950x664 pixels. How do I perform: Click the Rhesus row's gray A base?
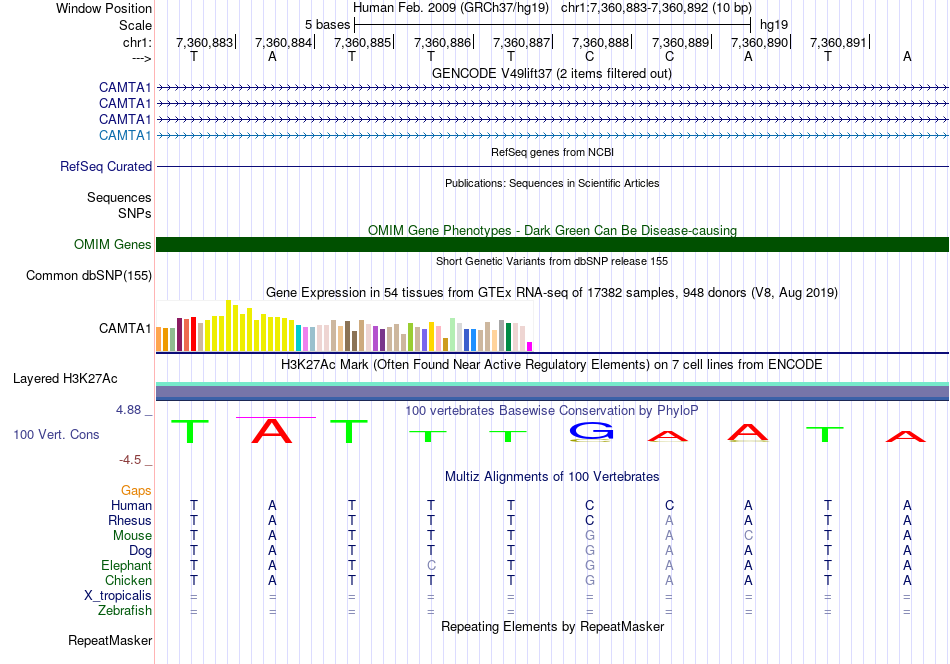tap(669, 520)
